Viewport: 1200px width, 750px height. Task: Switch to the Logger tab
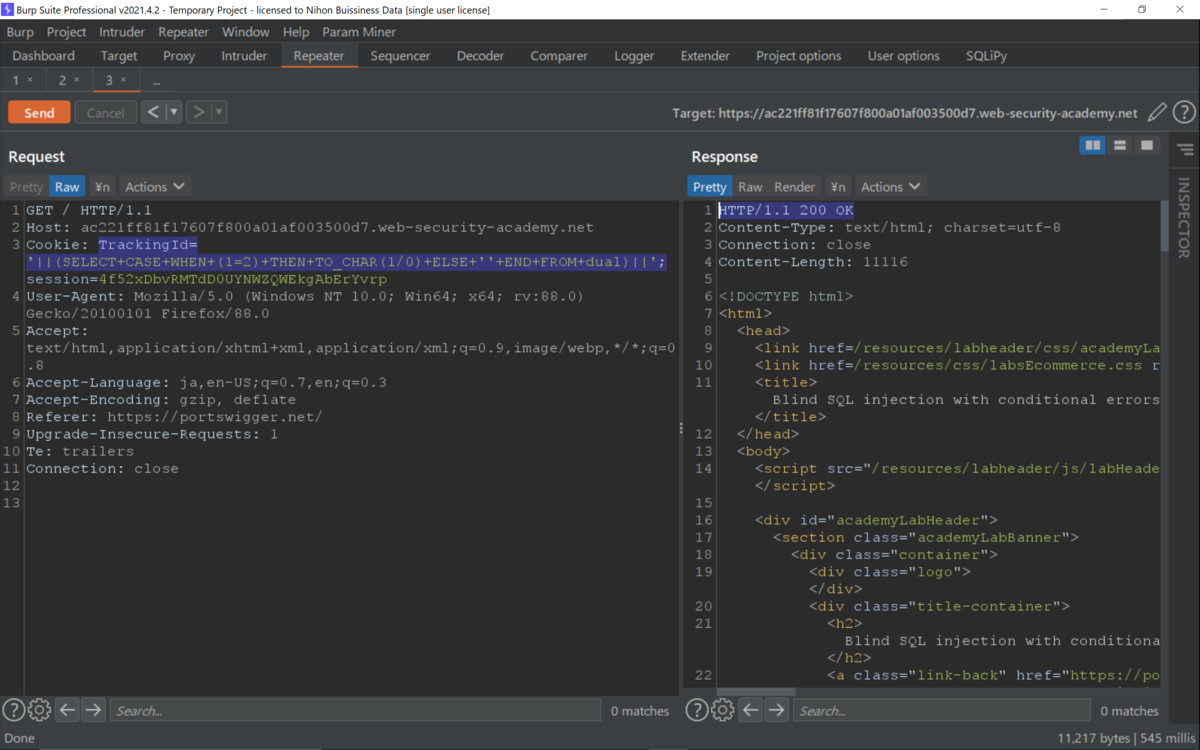pos(634,56)
